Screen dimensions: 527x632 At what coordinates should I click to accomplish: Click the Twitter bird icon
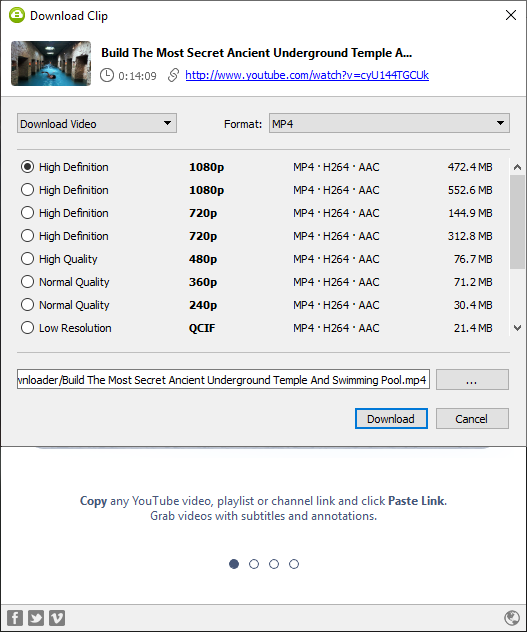pyautogui.click(x=36, y=617)
